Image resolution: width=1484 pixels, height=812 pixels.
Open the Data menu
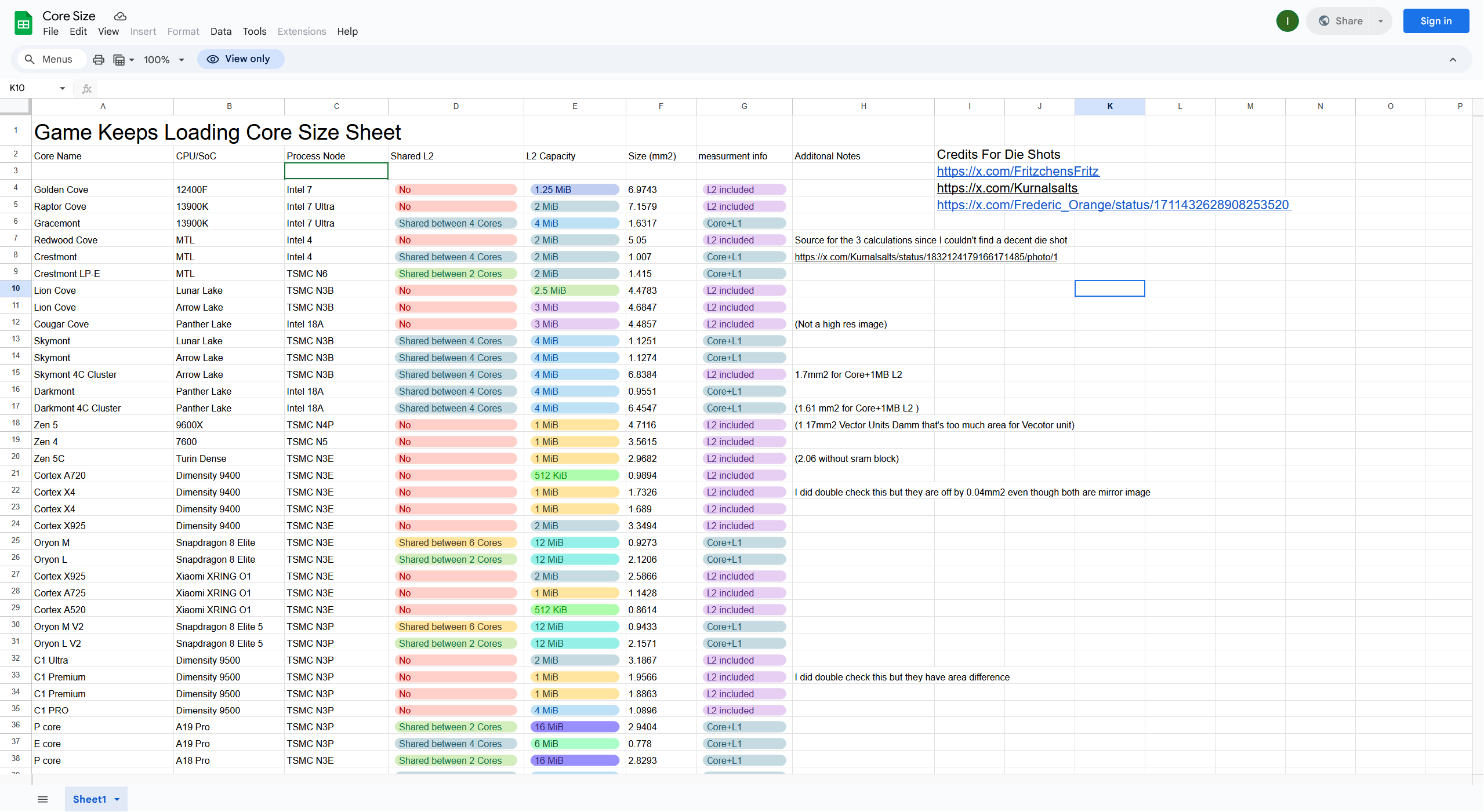pos(220,31)
